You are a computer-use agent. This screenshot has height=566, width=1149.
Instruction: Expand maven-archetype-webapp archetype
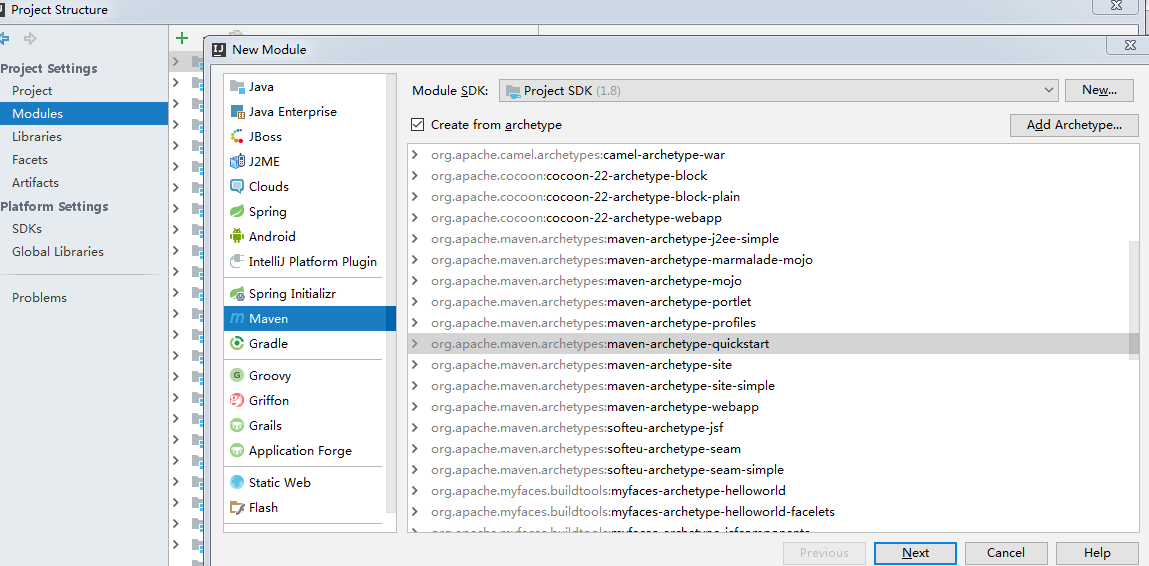pos(415,407)
